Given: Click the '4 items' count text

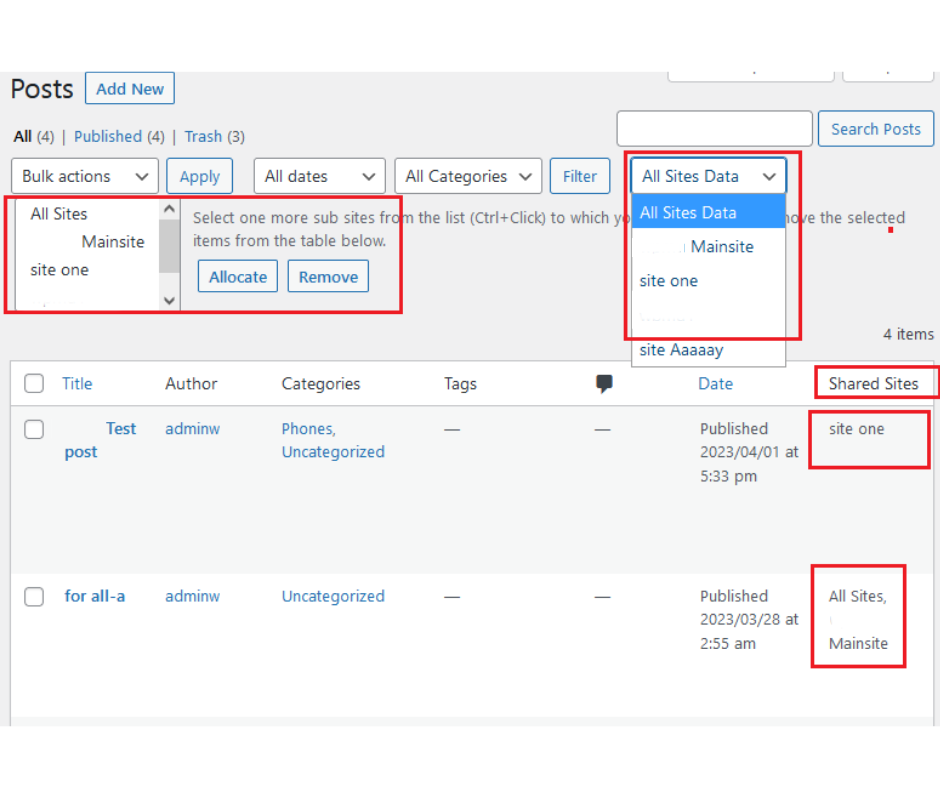Looking at the screenshot, I should point(908,334).
